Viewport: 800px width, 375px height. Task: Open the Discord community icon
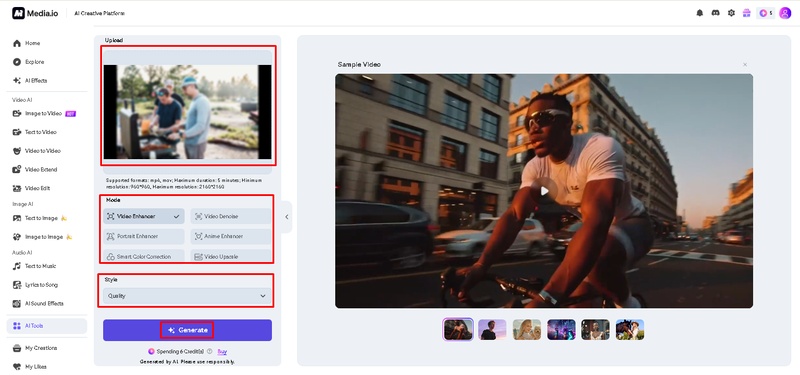(x=715, y=13)
